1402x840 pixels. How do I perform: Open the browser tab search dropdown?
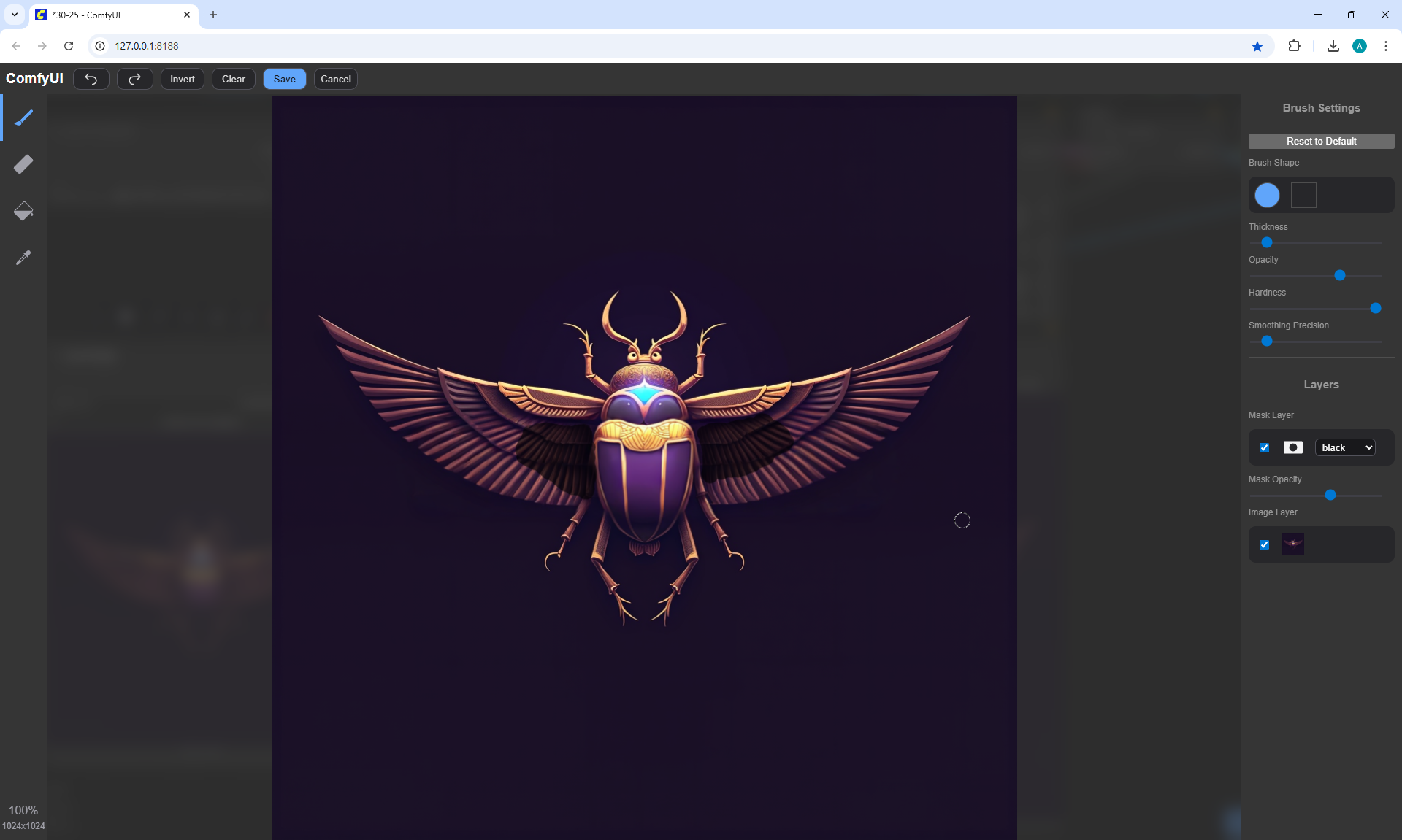click(x=15, y=15)
